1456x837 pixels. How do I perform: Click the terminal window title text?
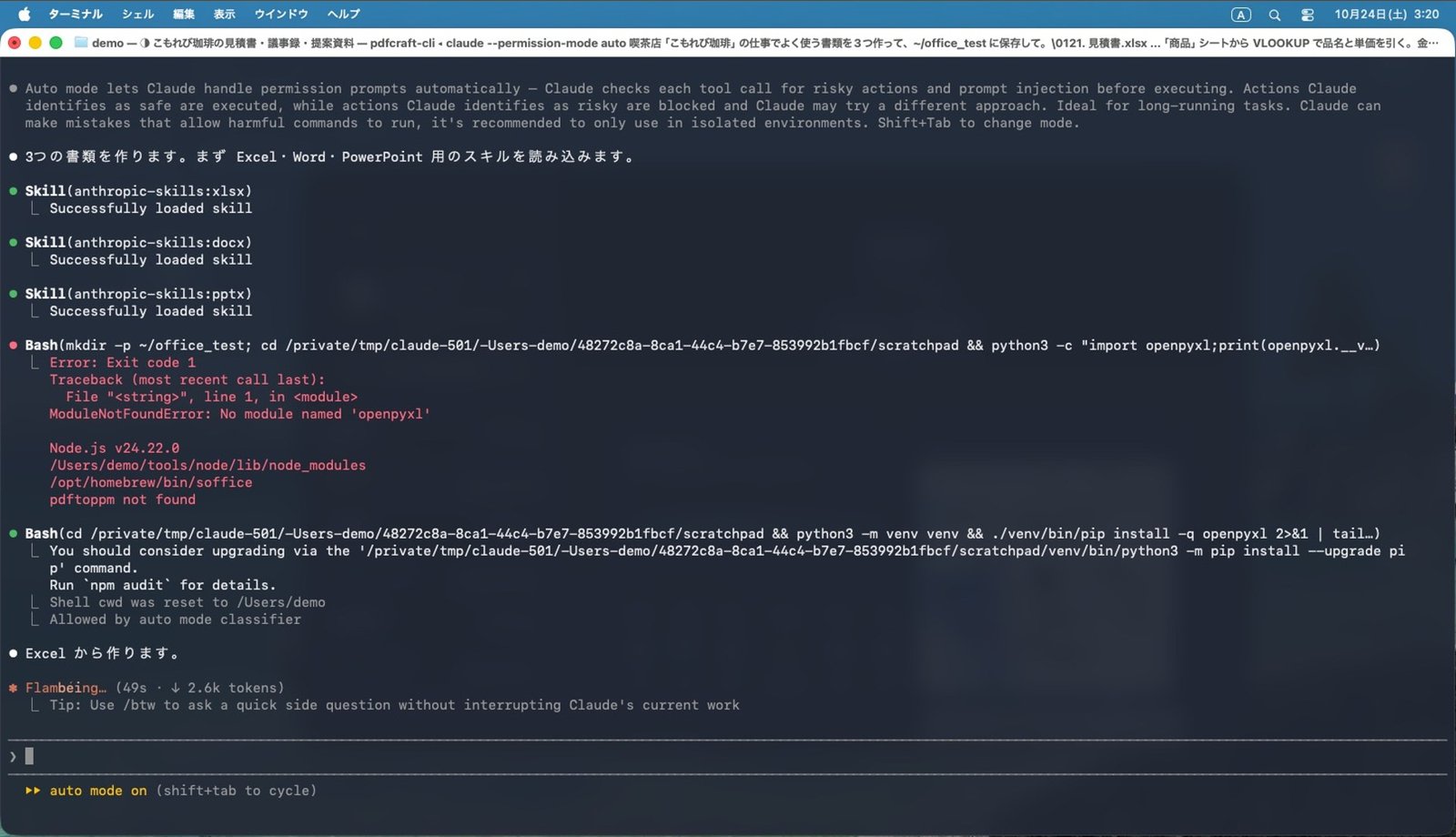(x=764, y=43)
